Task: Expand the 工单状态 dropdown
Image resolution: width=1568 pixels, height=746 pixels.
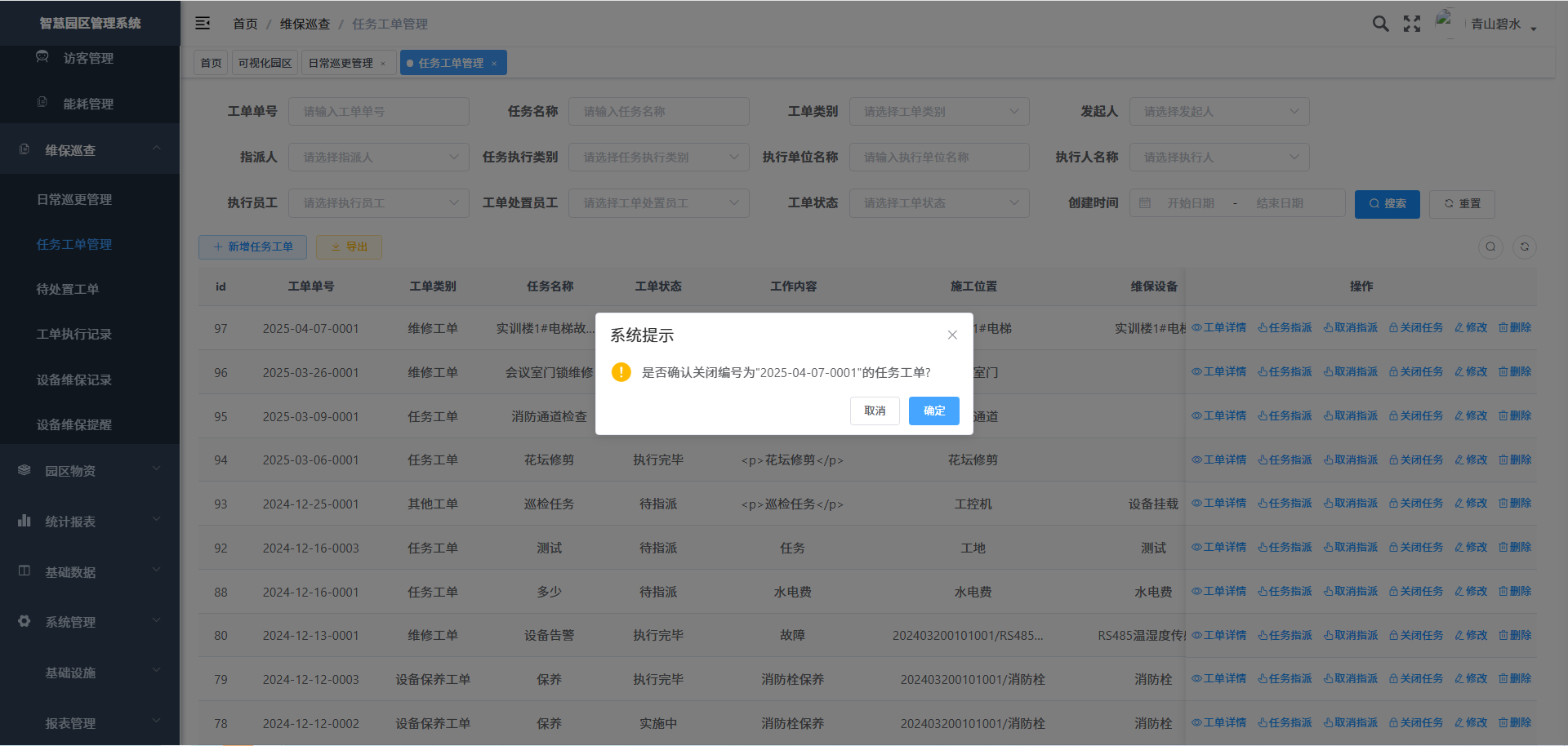Action: (x=938, y=203)
